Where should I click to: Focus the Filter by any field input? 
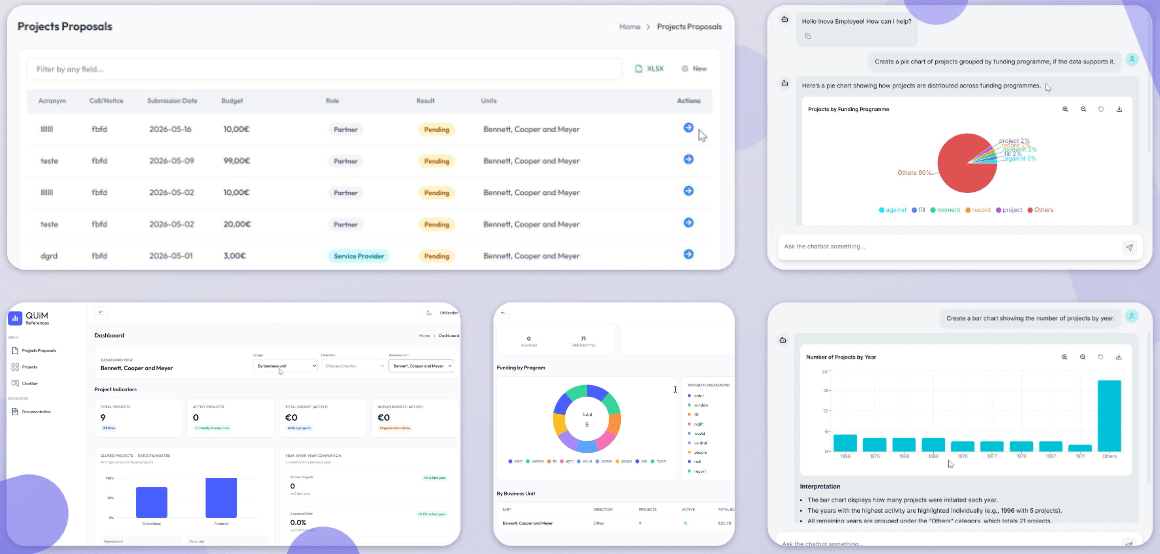325,69
